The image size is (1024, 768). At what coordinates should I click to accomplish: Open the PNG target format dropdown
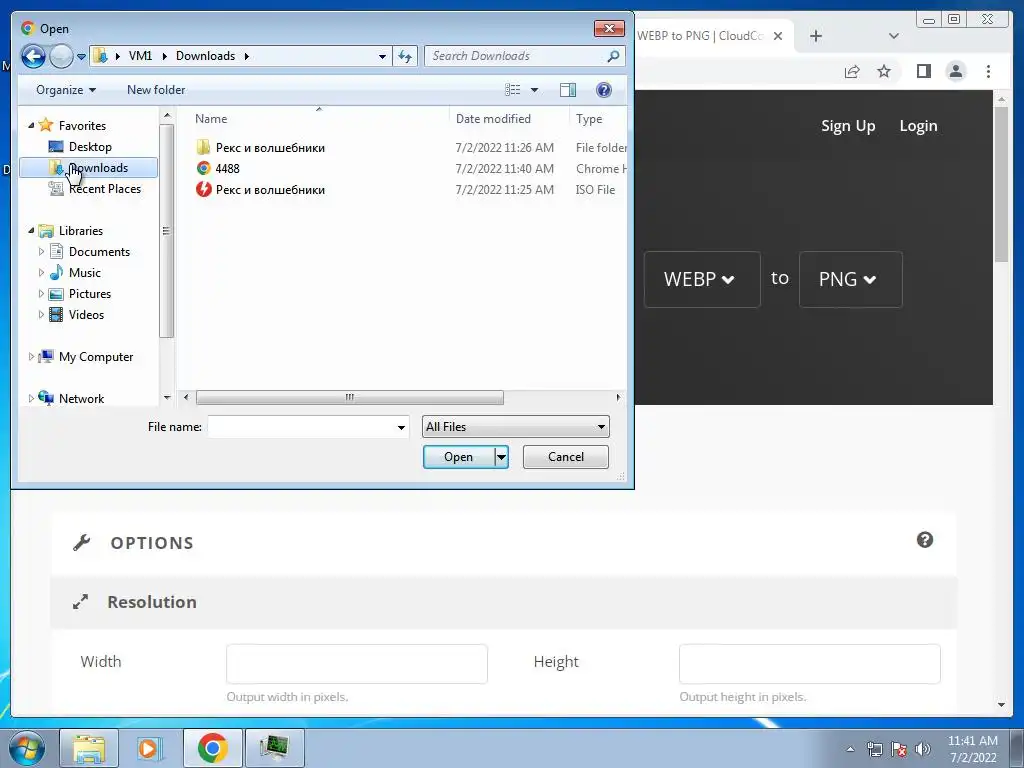coord(850,280)
